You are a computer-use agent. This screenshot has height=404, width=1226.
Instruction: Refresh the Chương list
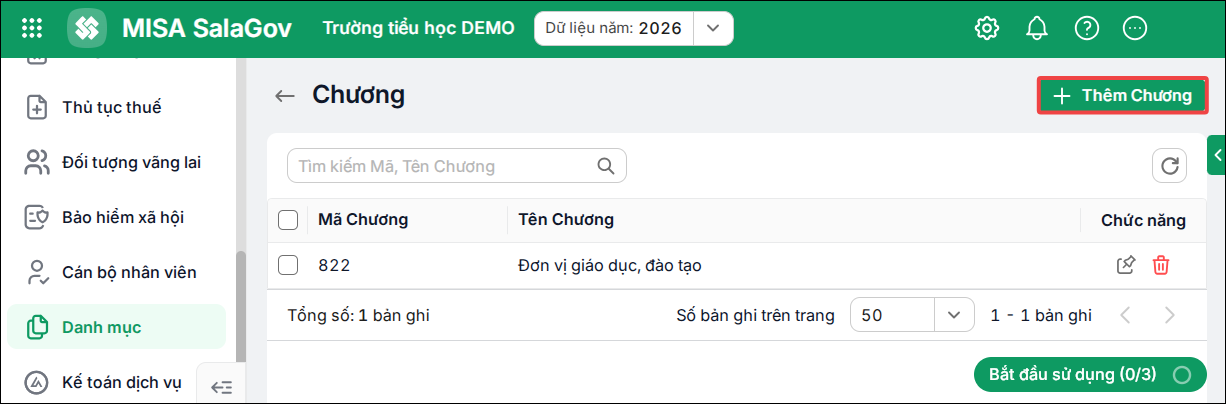coord(1169,166)
